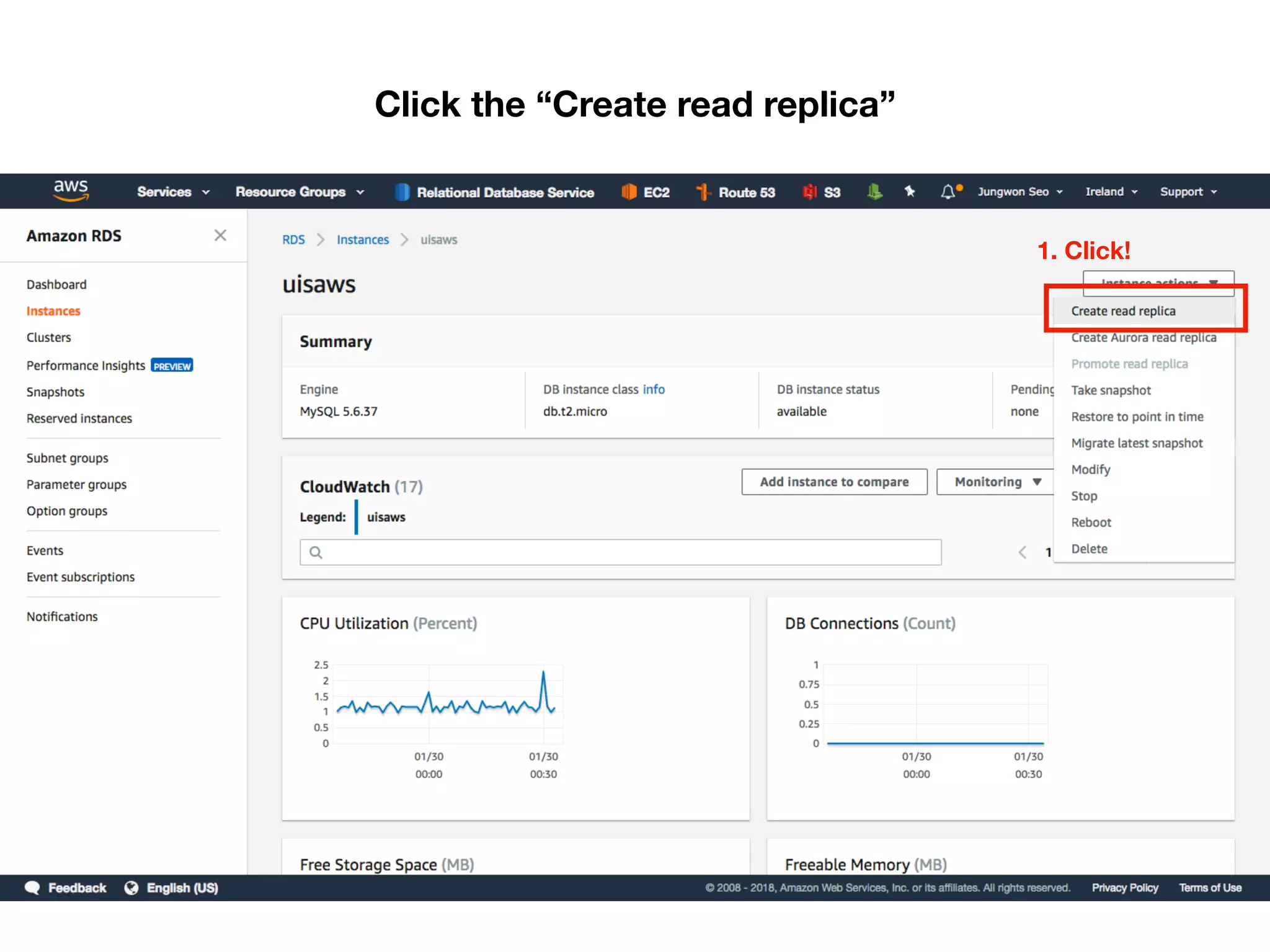Click the Instances breadcrumb link
This screenshot has height=952, width=1270.
tap(363, 240)
